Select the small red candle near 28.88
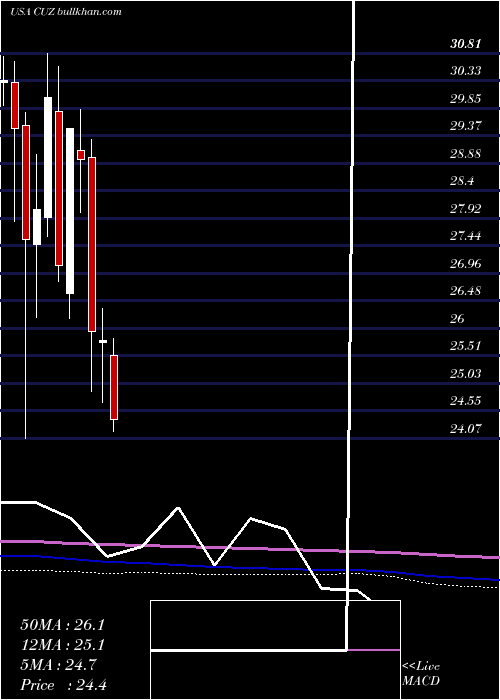The width and height of the screenshot is (500, 700). tap(81, 154)
